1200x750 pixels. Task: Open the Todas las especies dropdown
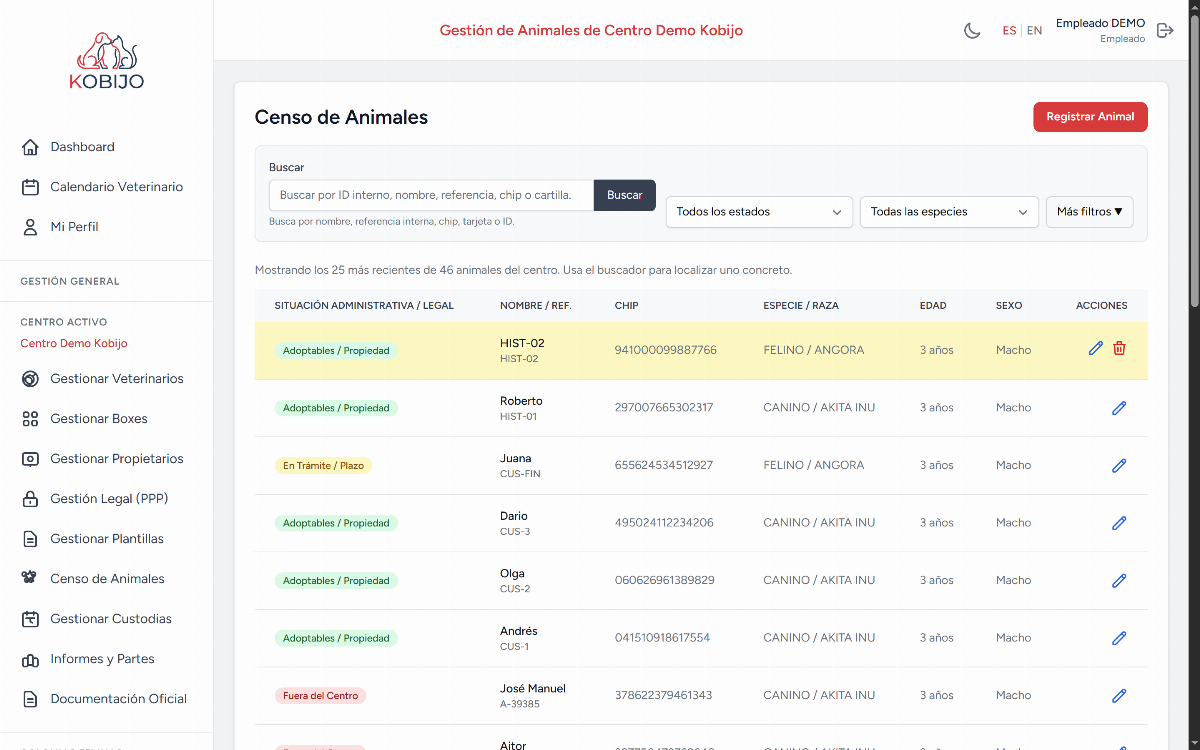click(949, 212)
